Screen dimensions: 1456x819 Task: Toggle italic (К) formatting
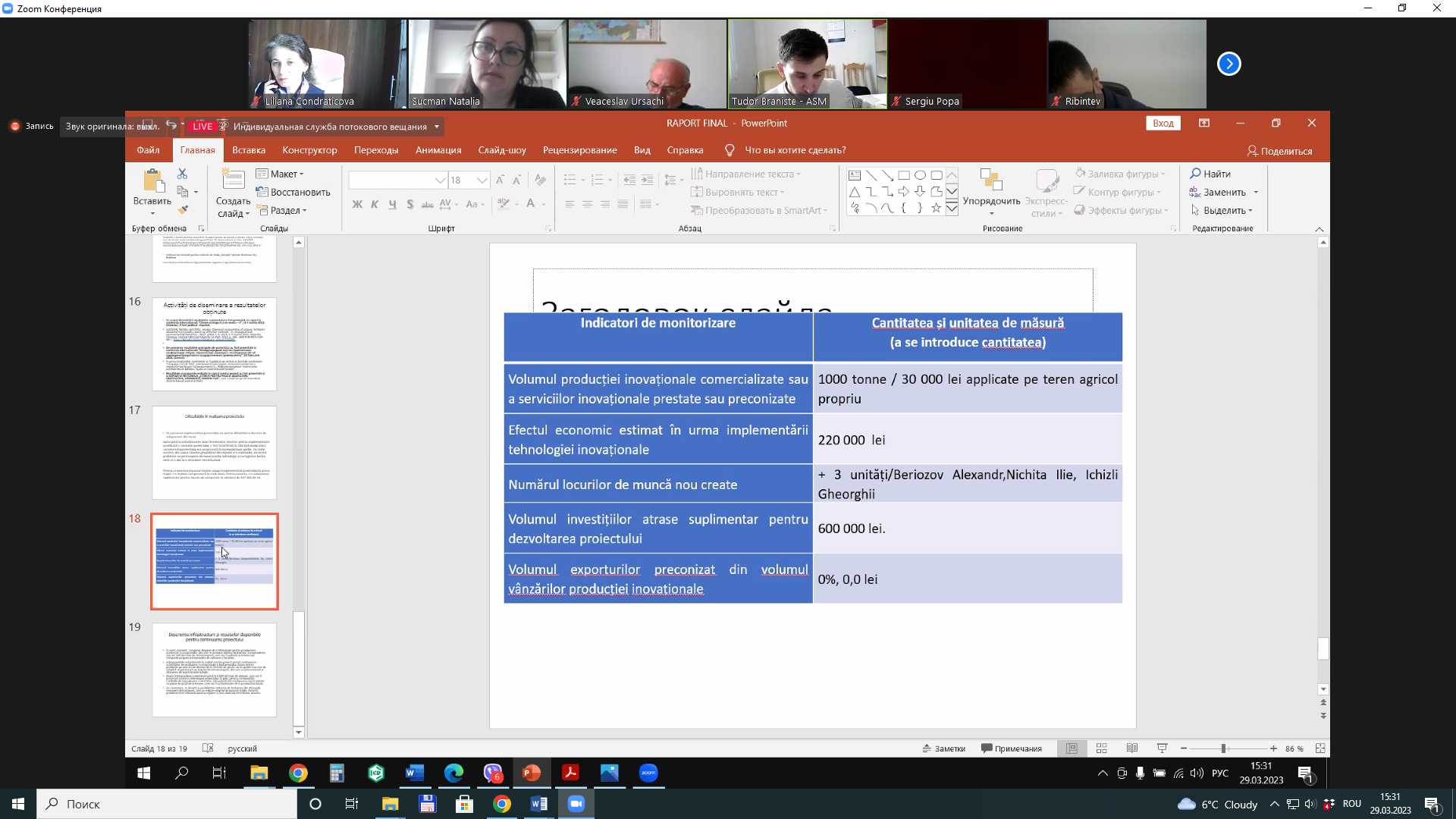click(375, 204)
